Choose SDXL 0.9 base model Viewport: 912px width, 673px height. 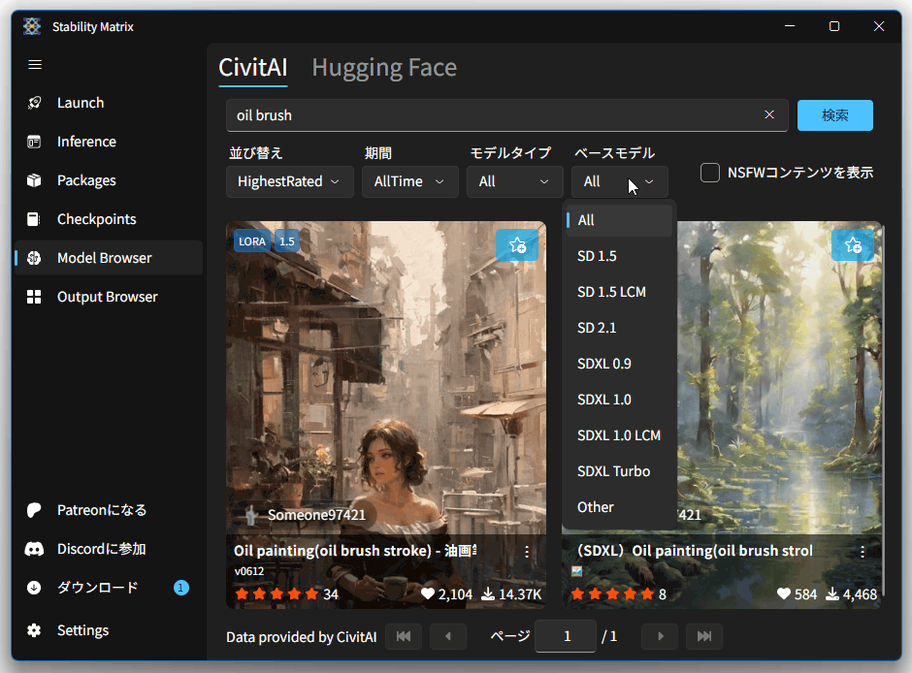point(619,364)
